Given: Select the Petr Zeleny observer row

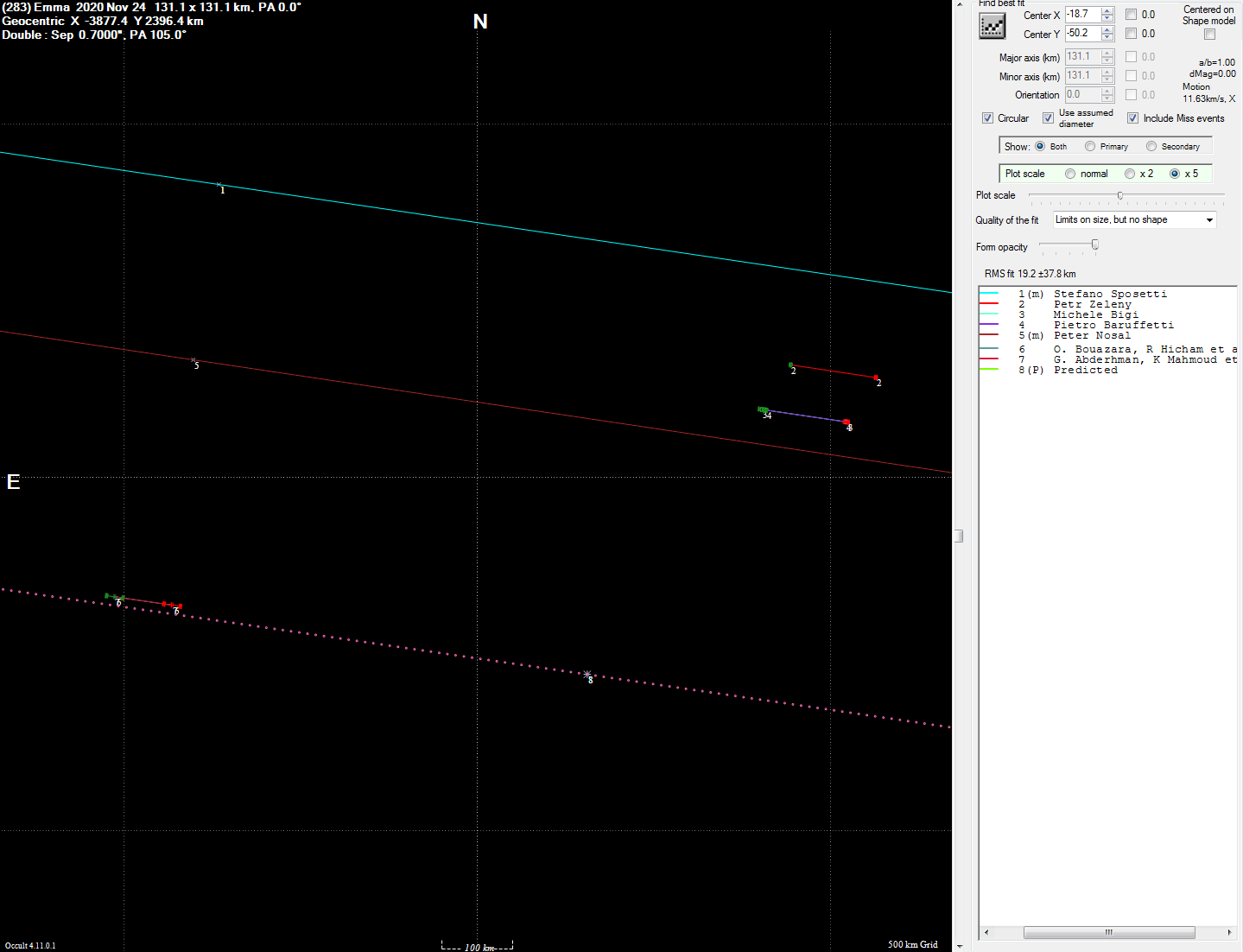Looking at the screenshot, I should tap(1108, 304).
